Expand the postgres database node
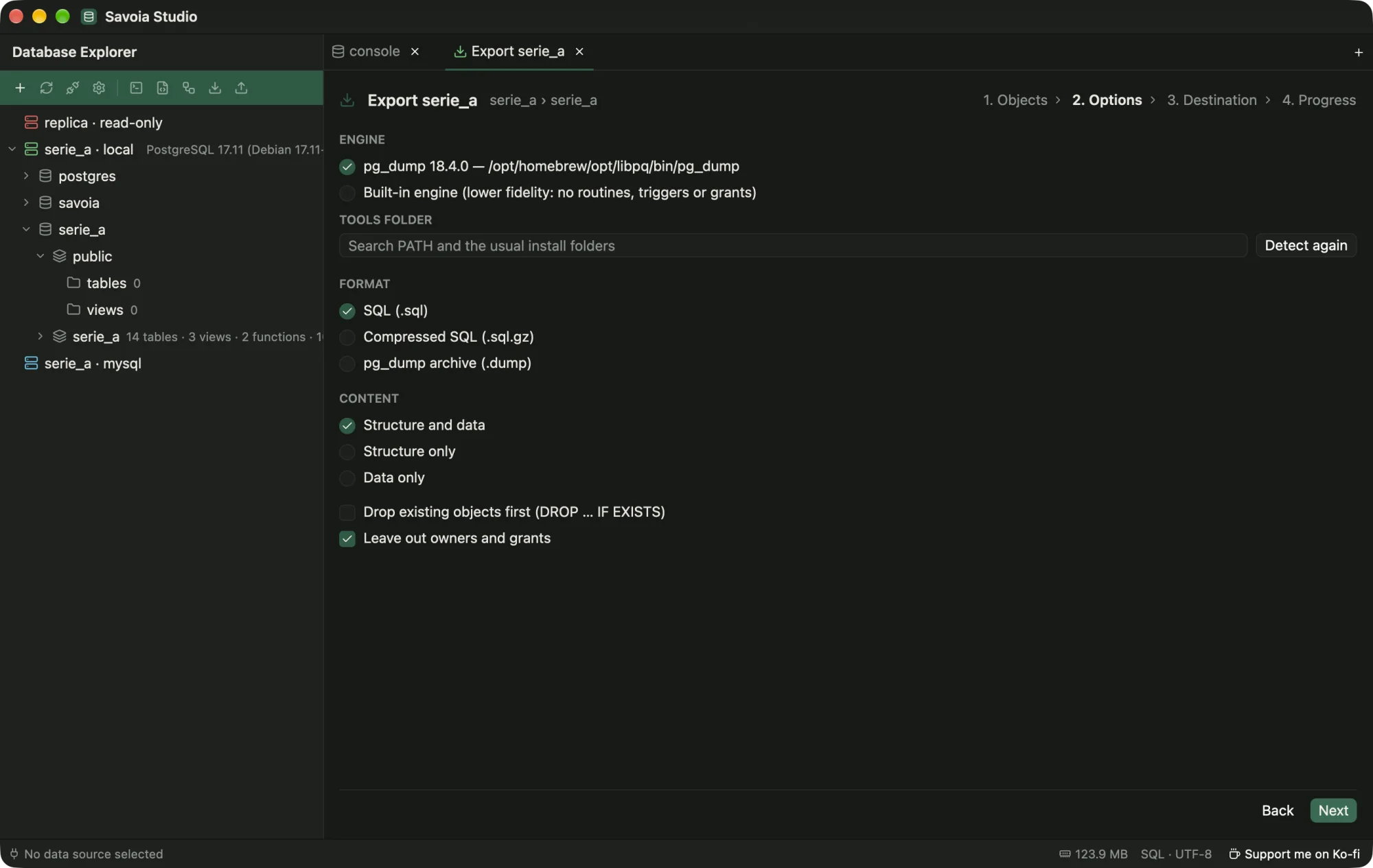This screenshot has height=868, width=1373. pyautogui.click(x=26, y=176)
